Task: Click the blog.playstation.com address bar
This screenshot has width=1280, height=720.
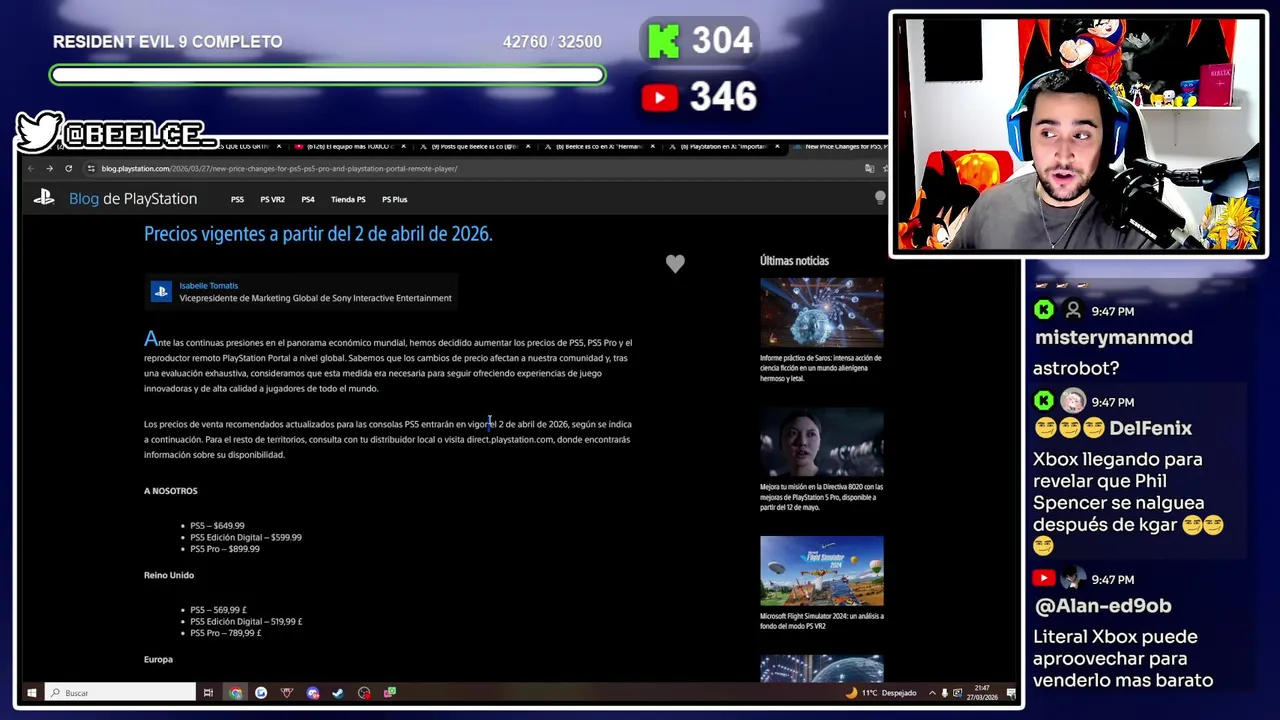Action: [470, 168]
